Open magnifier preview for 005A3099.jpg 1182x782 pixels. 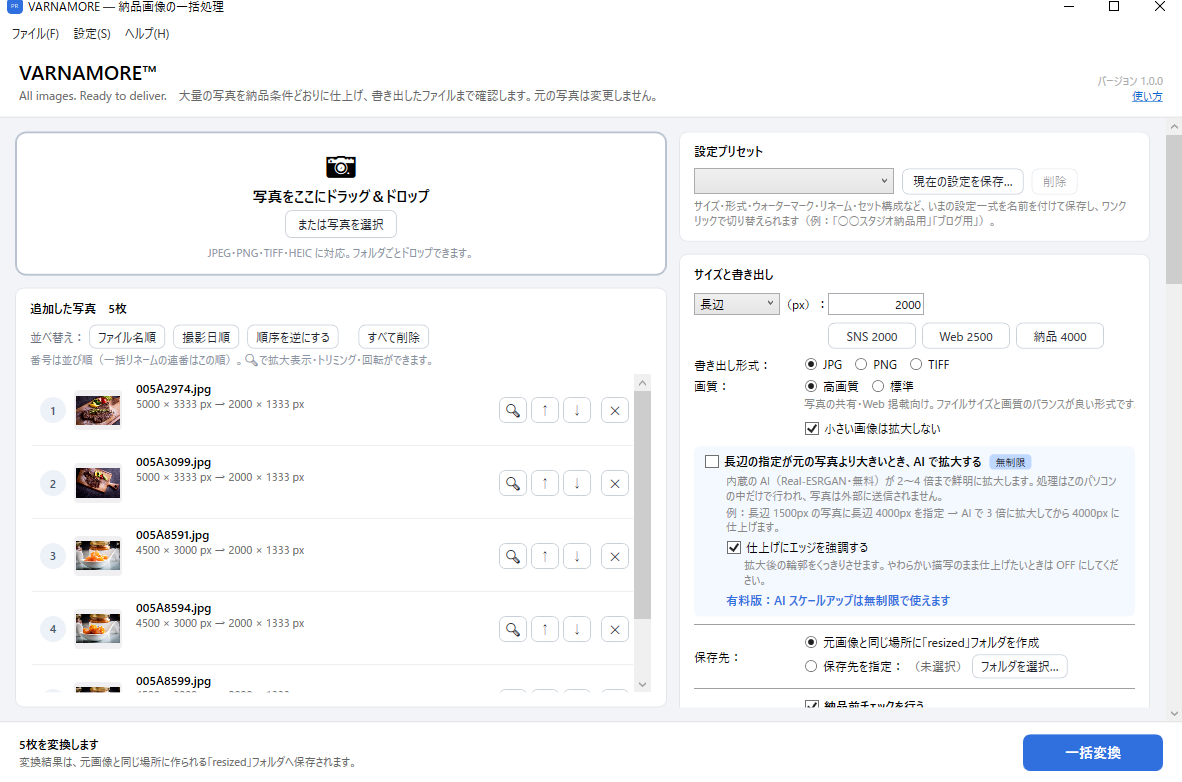coord(513,483)
